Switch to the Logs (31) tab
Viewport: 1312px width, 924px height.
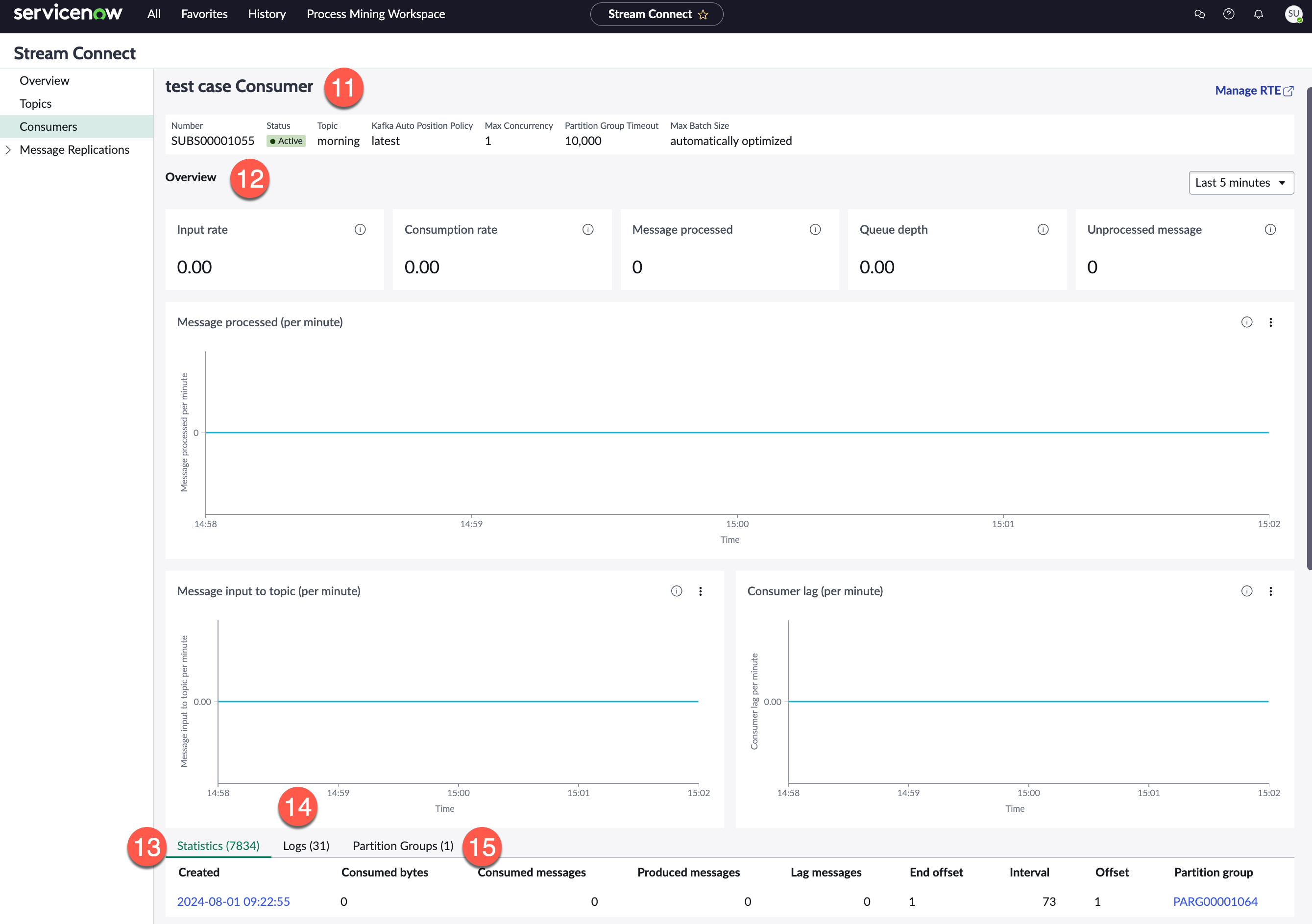tap(306, 846)
